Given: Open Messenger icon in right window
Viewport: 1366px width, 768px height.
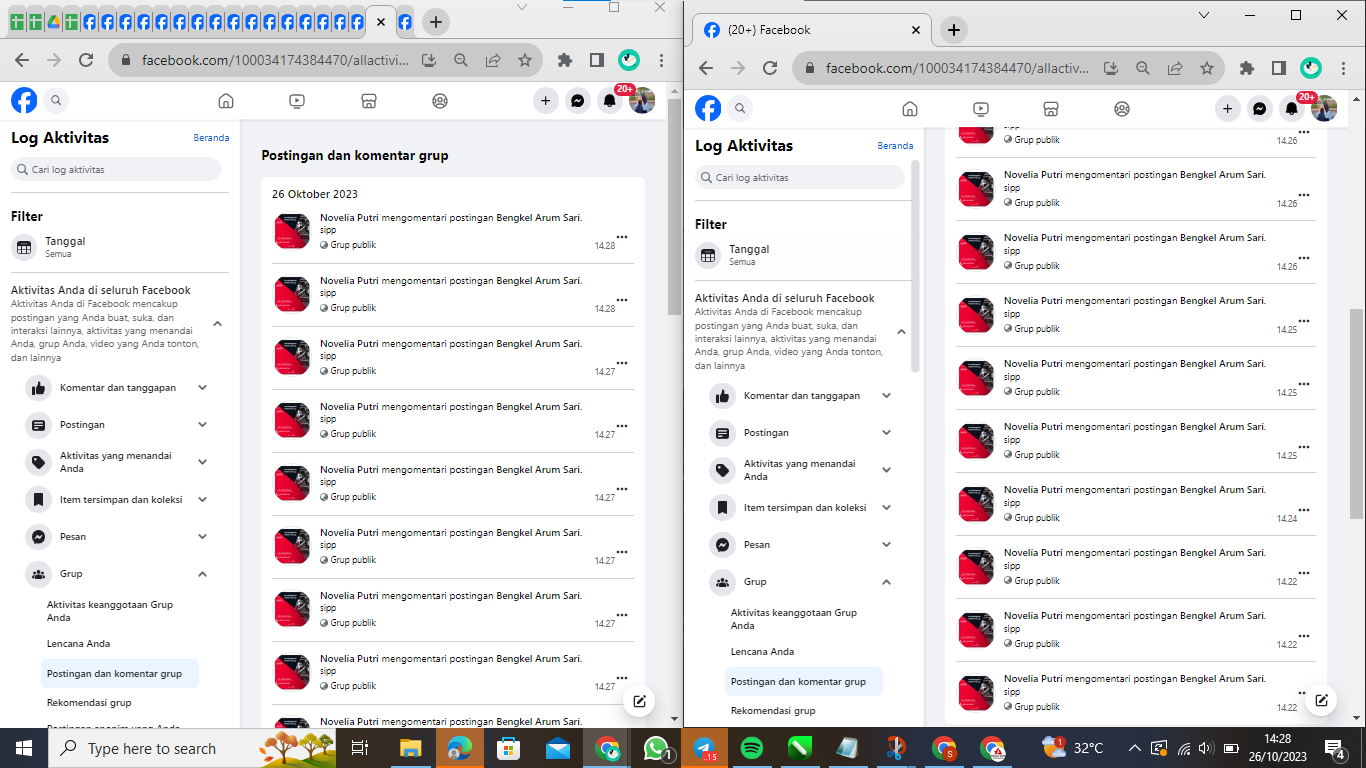Looking at the screenshot, I should click(x=1260, y=108).
